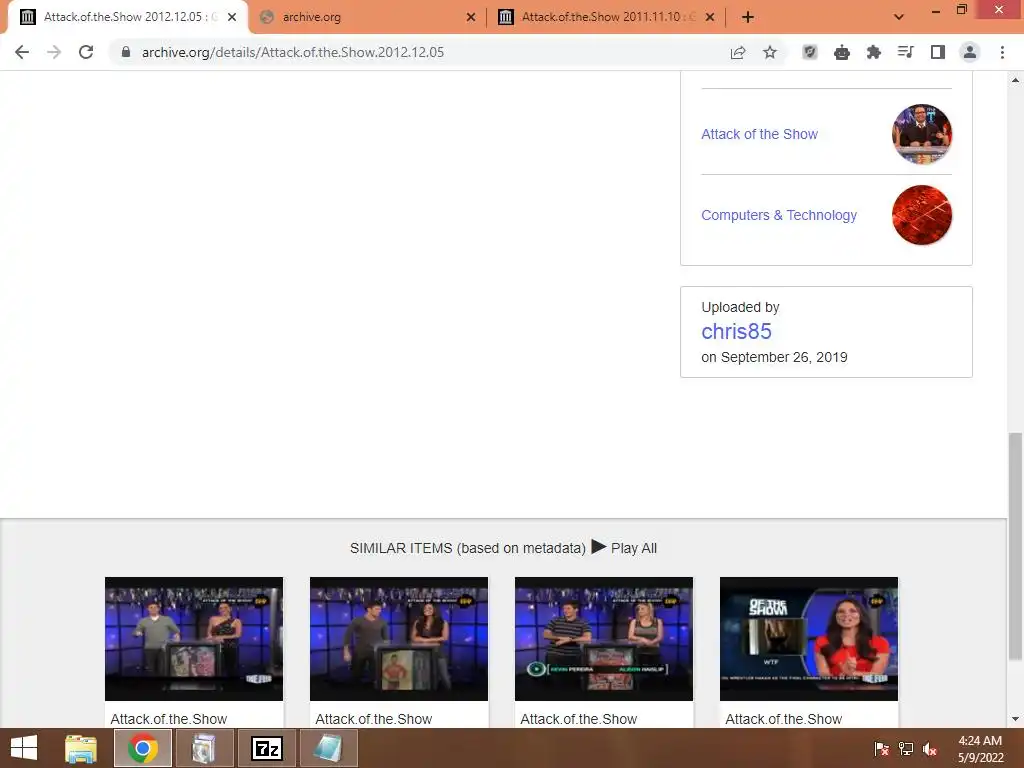Click the muted volume tray icon
Image resolution: width=1024 pixels, height=768 pixels.
point(930,749)
